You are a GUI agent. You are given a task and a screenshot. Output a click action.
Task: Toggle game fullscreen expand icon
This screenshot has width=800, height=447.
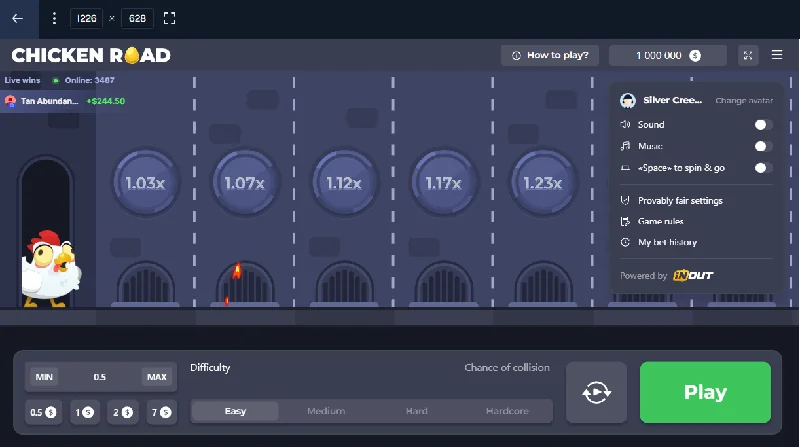[x=748, y=55]
